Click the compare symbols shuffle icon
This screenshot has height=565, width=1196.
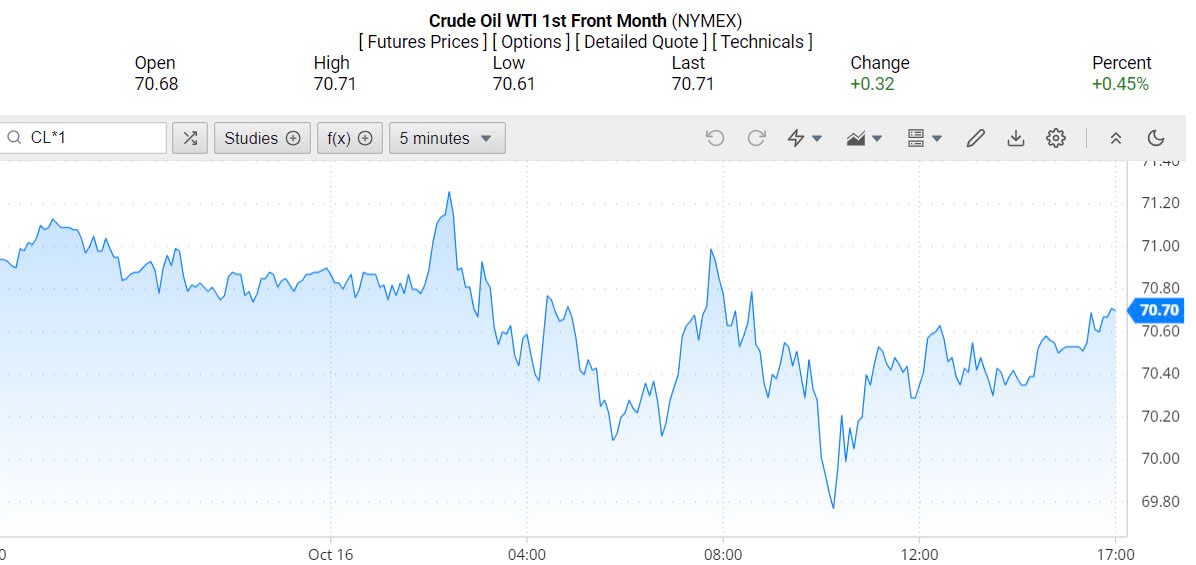[190, 138]
